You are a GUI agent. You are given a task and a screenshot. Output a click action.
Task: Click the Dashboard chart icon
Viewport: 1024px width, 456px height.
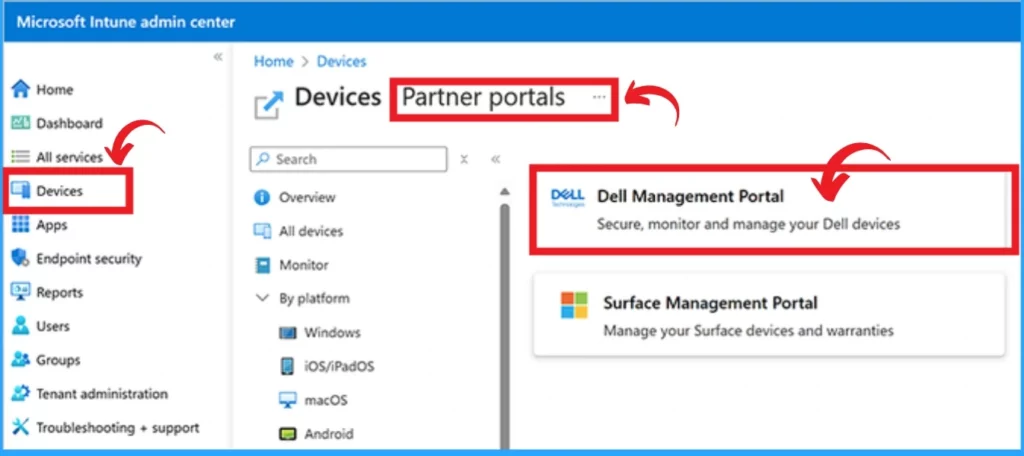[x=21, y=123]
